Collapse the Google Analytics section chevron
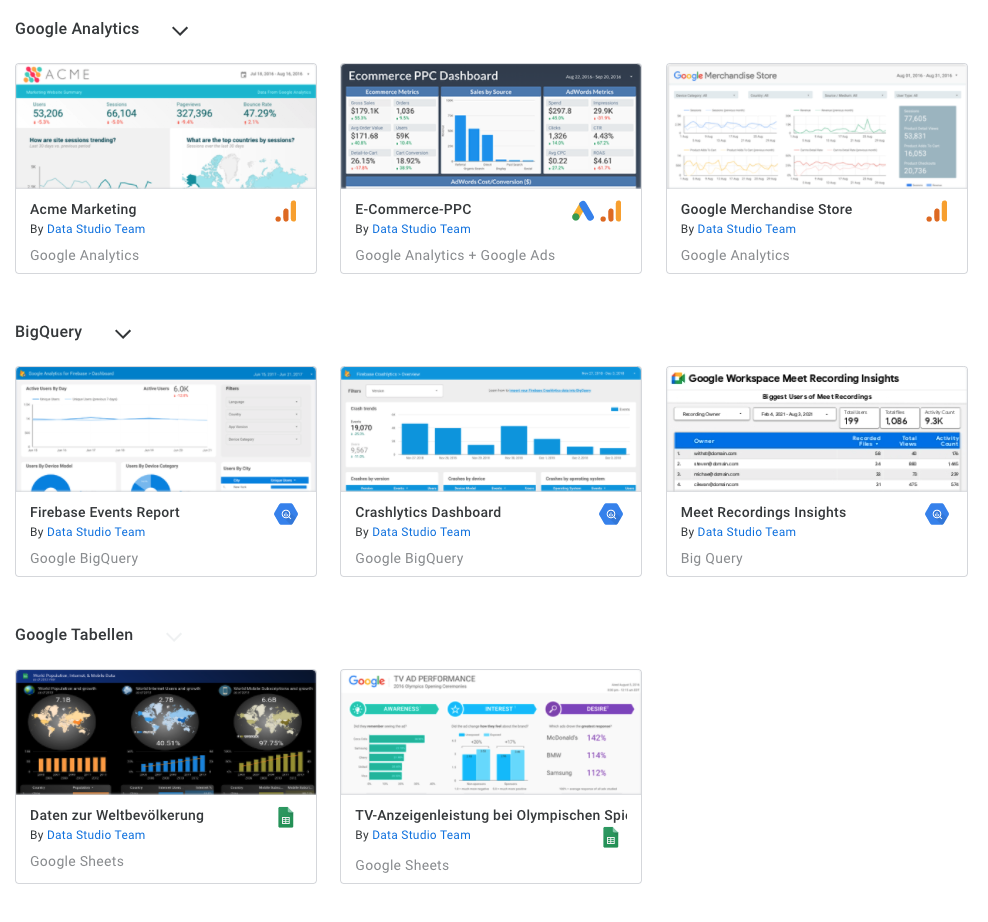 tap(180, 31)
